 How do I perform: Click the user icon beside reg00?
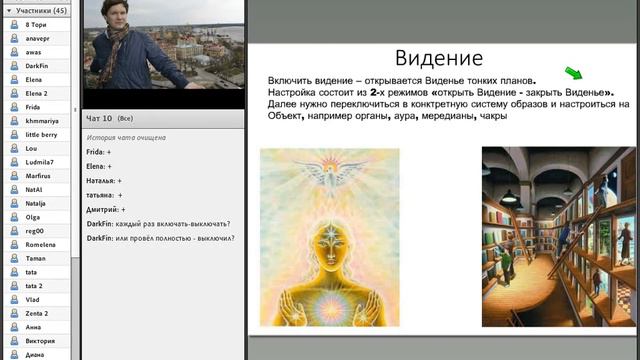point(14,231)
